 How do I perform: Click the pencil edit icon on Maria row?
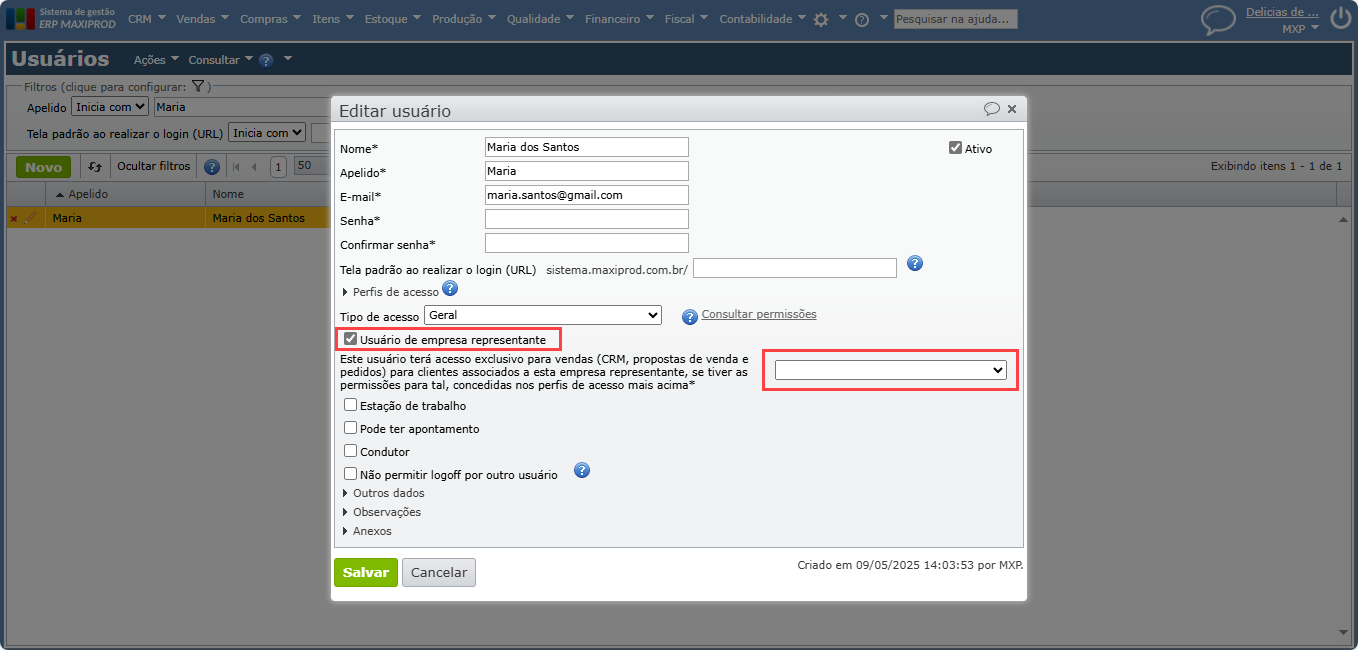coord(31,217)
